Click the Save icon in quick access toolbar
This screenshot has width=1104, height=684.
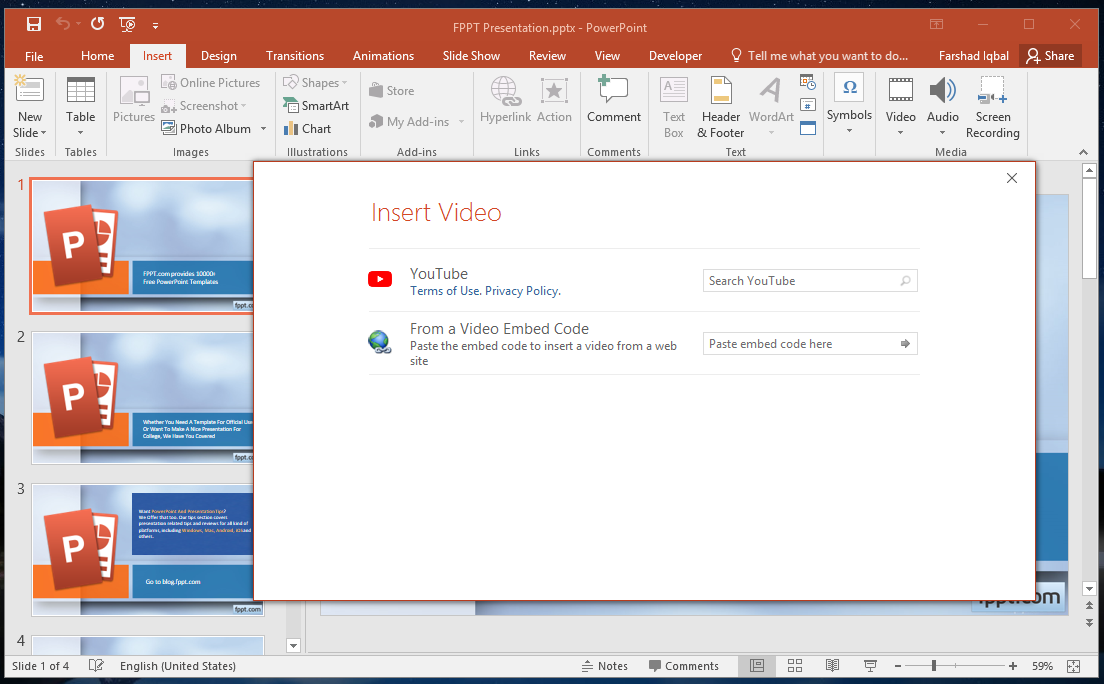(x=34, y=23)
